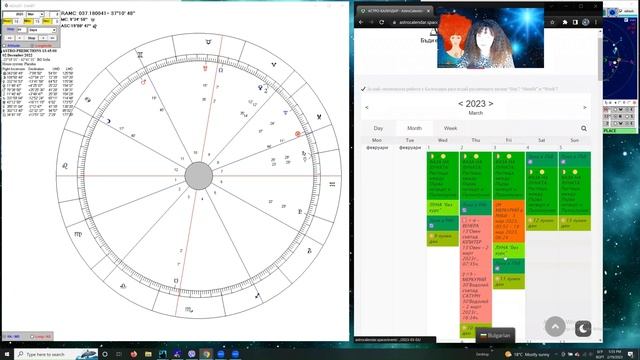Image resolution: width=640 pixels, height=360 pixels.
Task: Click the fast-backward << button
Action: (10, 38)
